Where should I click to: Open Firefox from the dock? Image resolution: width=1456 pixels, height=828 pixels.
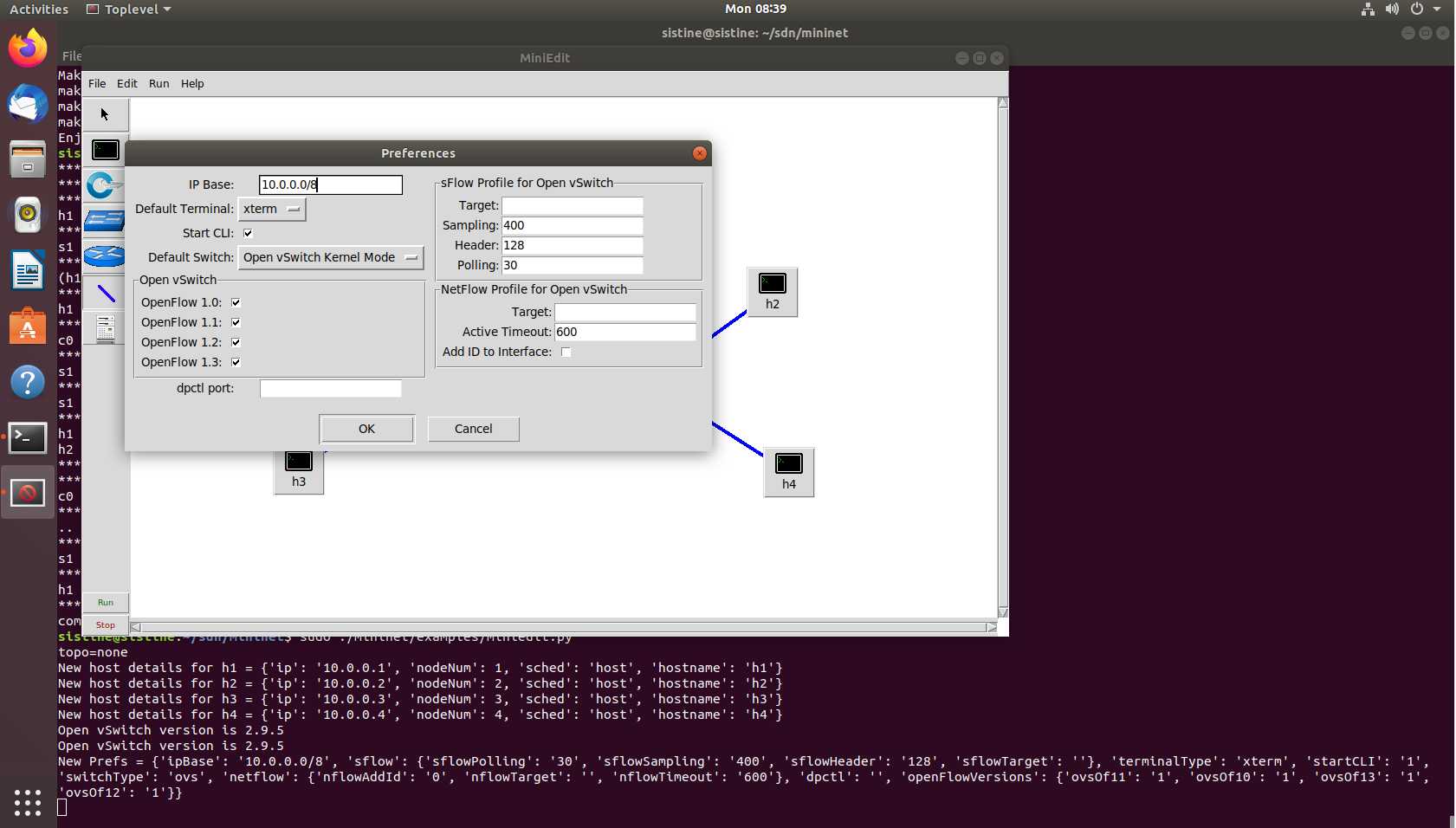pyautogui.click(x=28, y=48)
